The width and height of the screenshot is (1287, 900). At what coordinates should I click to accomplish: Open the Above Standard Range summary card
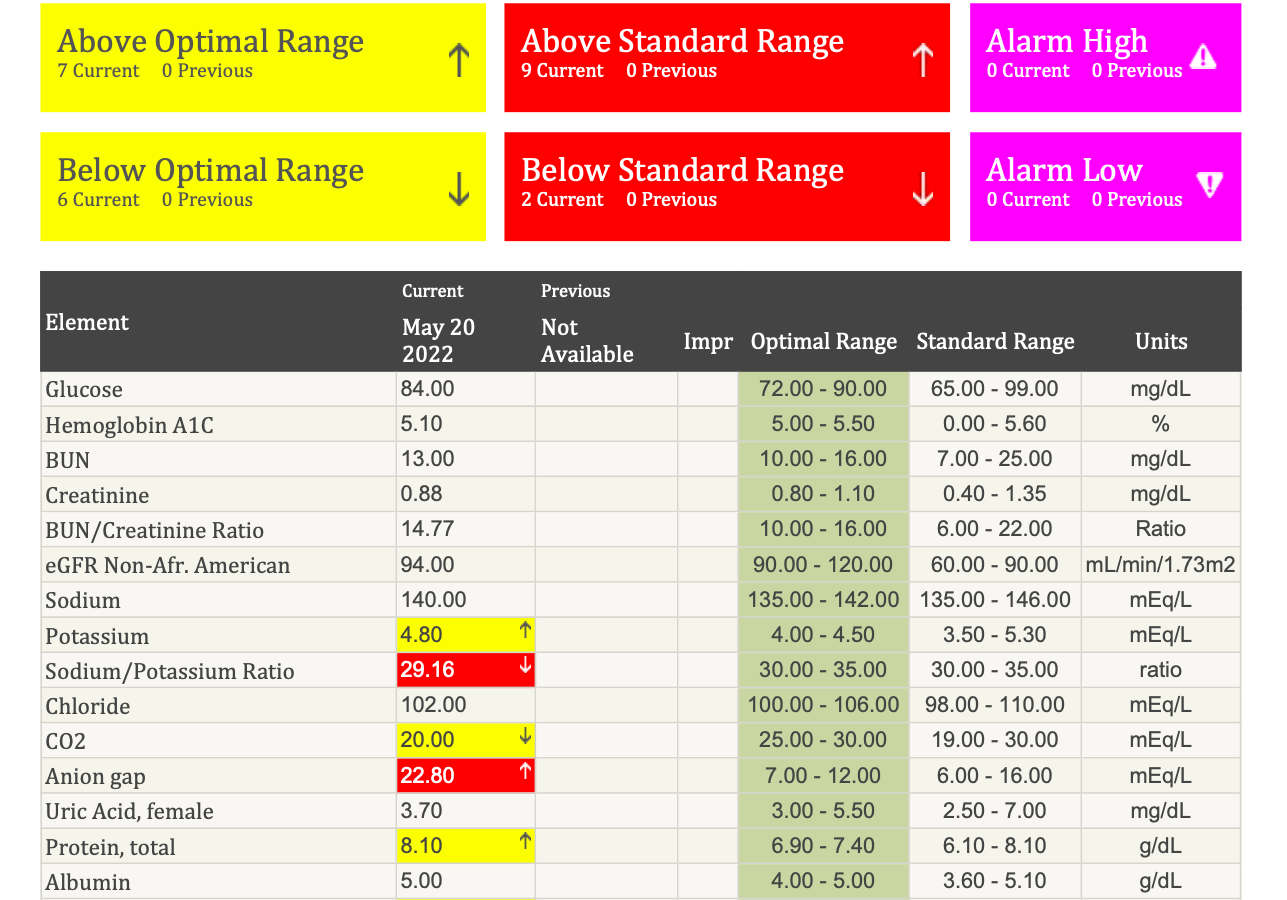pyautogui.click(x=727, y=58)
